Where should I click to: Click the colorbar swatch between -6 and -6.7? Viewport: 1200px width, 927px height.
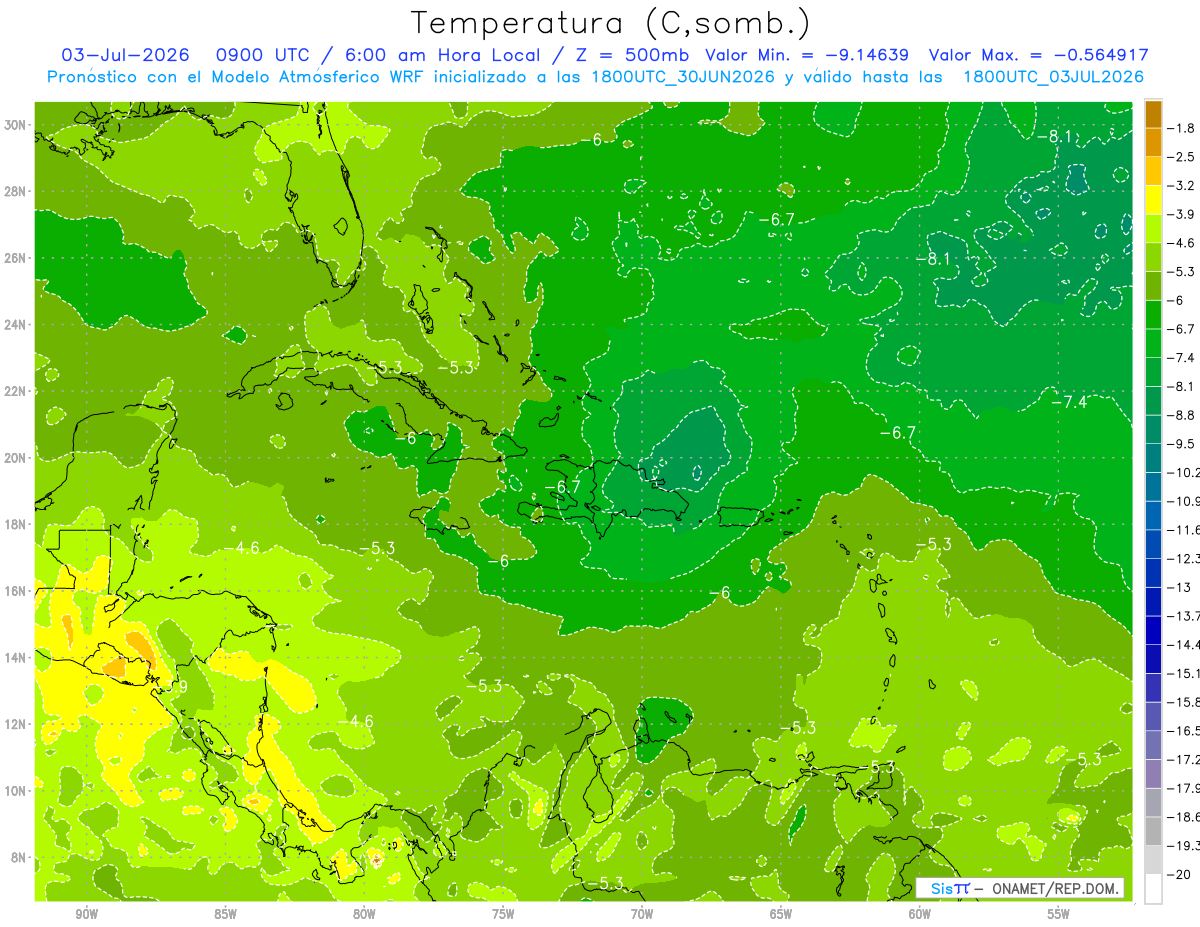pyautogui.click(x=1153, y=314)
